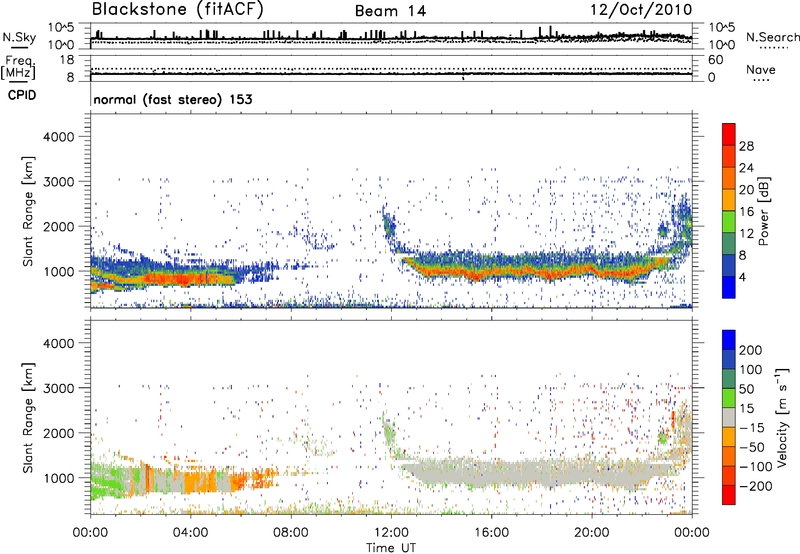800x554 pixels.
Task: Click the gray velocity band near 16:00 in velocity panel
Action: (491, 472)
